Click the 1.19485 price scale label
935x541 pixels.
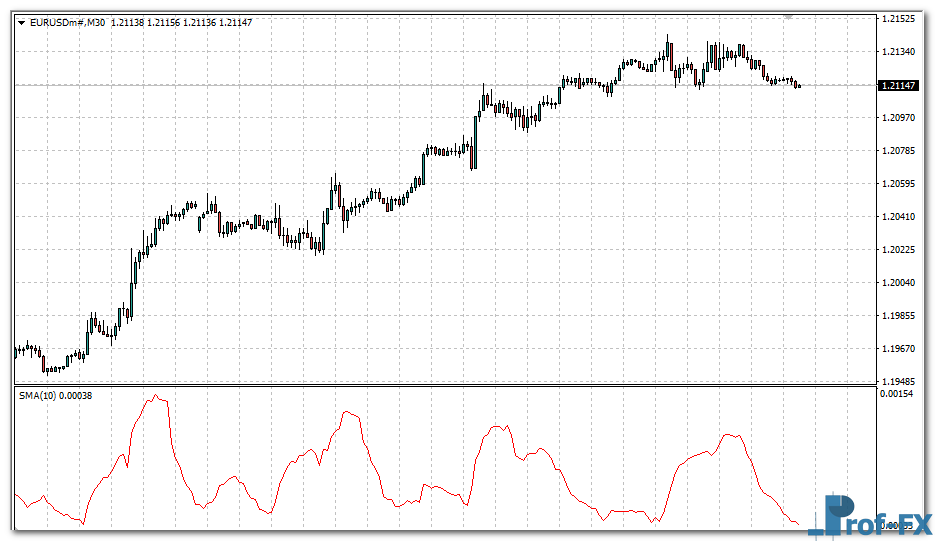tap(898, 381)
